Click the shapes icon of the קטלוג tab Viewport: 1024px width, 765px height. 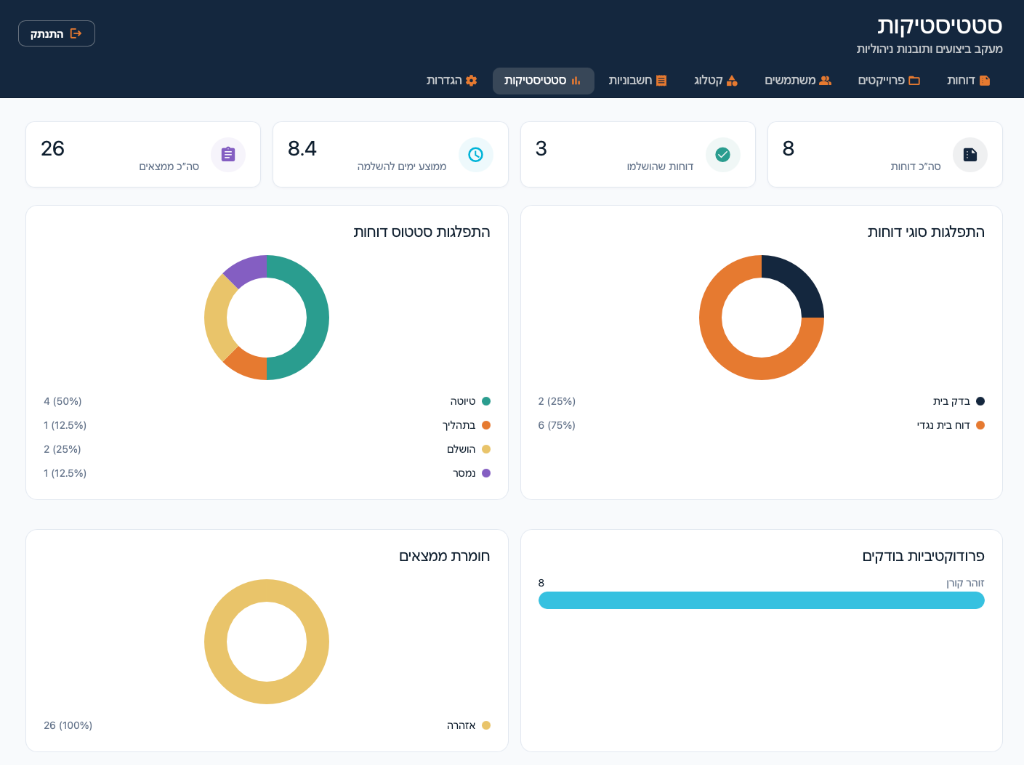click(x=732, y=80)
